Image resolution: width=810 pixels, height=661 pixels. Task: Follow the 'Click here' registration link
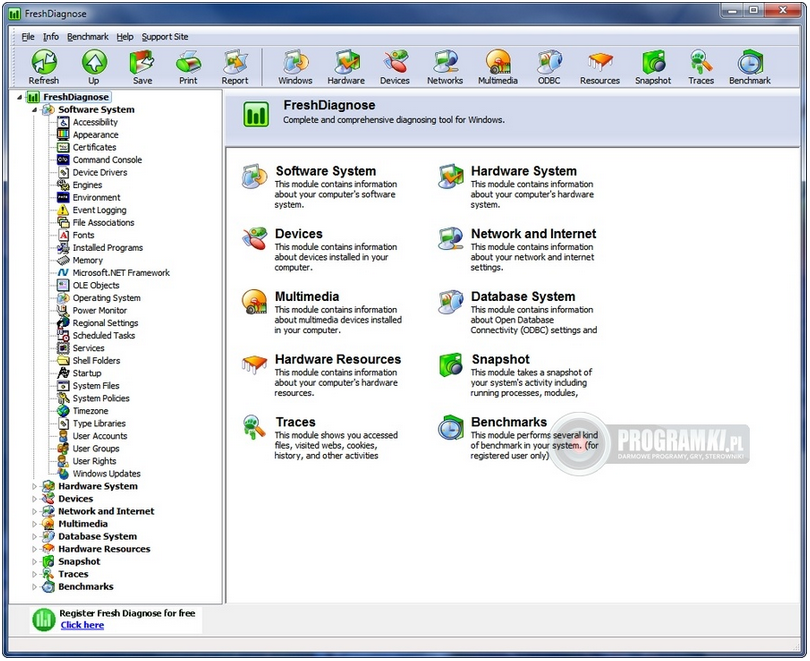[x=82, y=625]
